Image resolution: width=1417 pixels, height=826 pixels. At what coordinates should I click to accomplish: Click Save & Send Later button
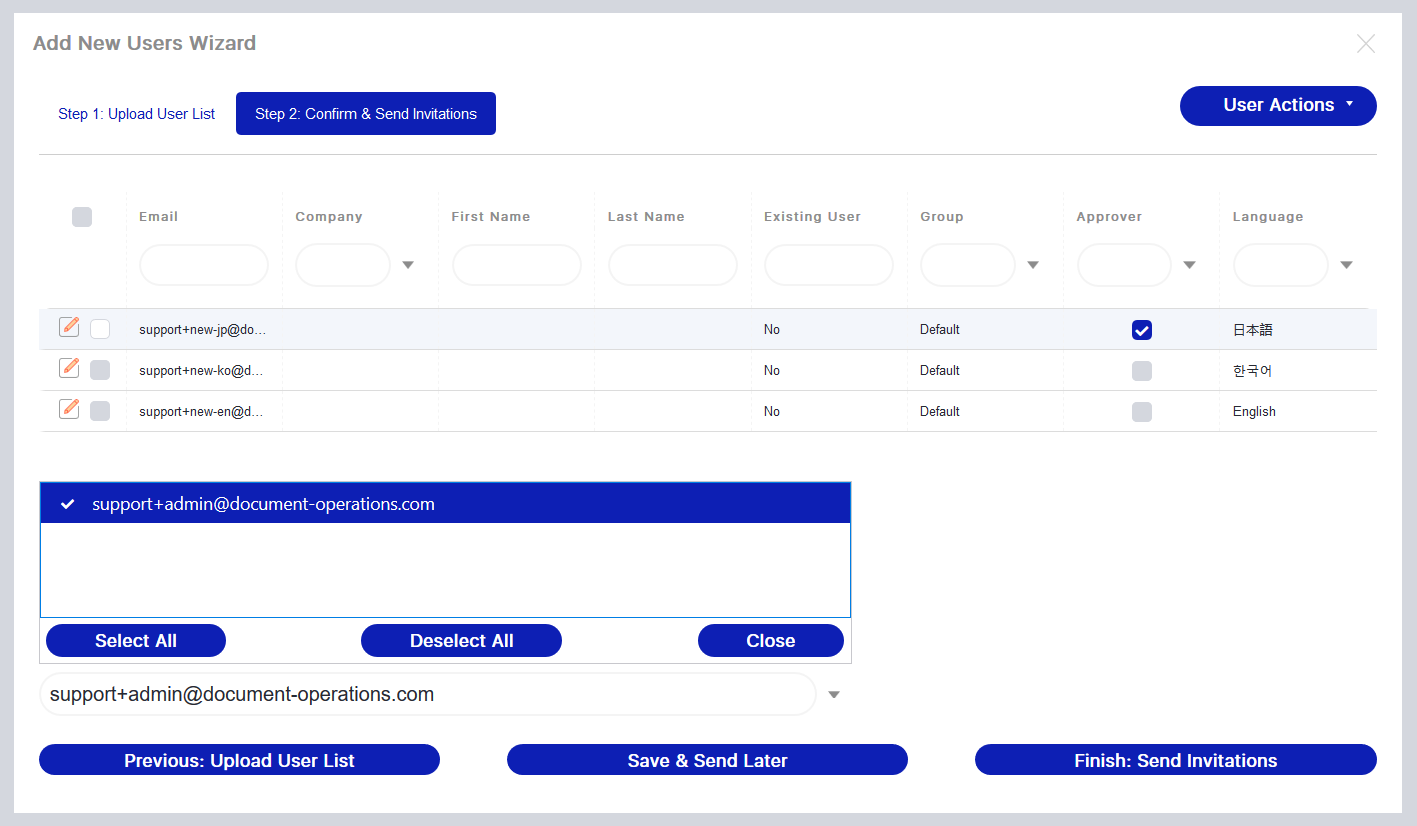pyautogui.click(x=707, y=760)
